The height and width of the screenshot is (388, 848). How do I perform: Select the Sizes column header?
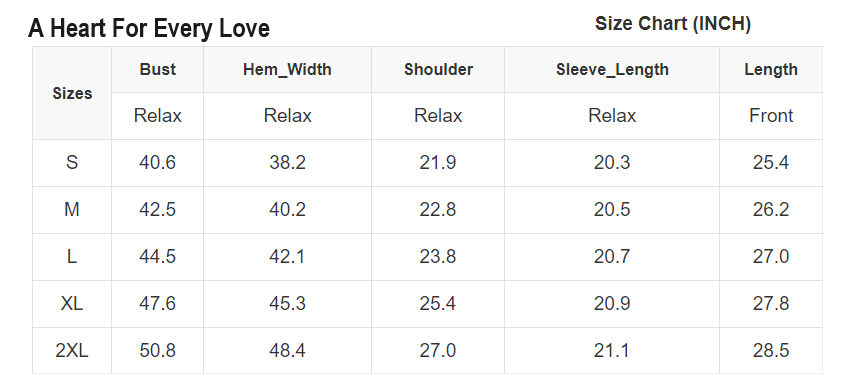coord(72,93)
